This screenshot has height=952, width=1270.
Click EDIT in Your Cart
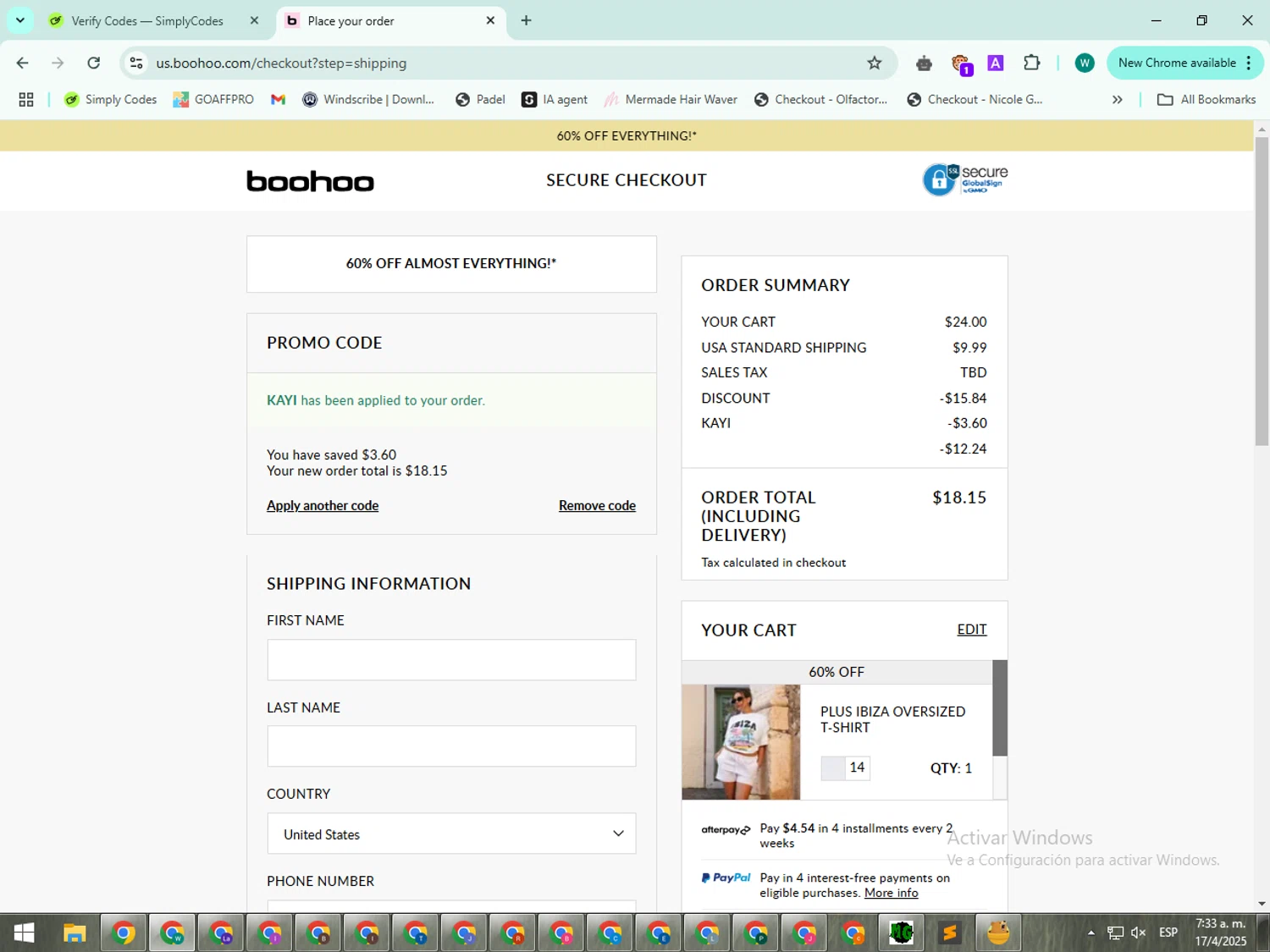(972, 630)
